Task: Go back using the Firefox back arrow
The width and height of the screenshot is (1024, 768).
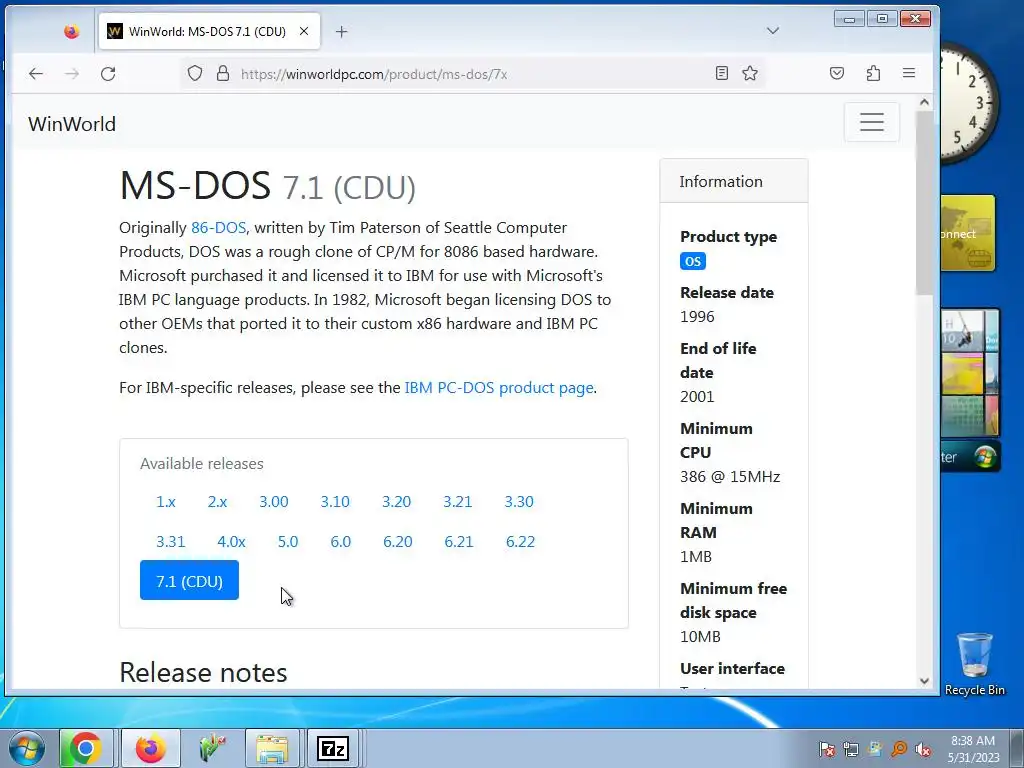Action: 36,74
